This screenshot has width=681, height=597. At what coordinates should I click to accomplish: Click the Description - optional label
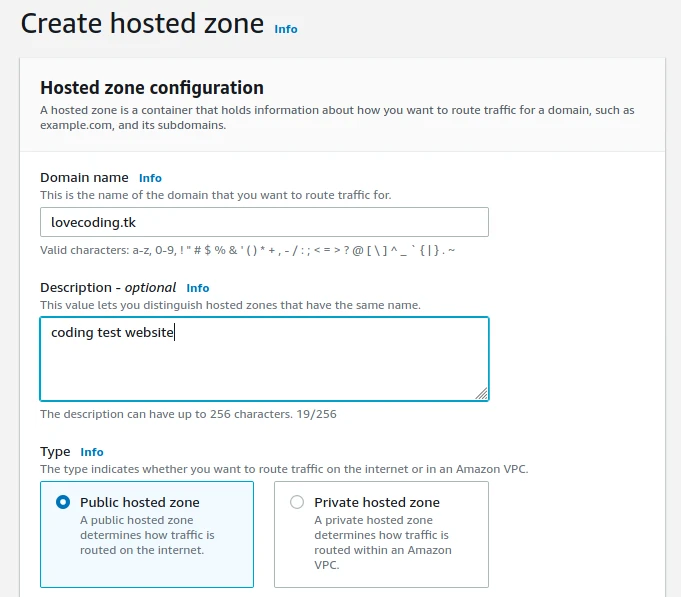(x=108, y=288)
